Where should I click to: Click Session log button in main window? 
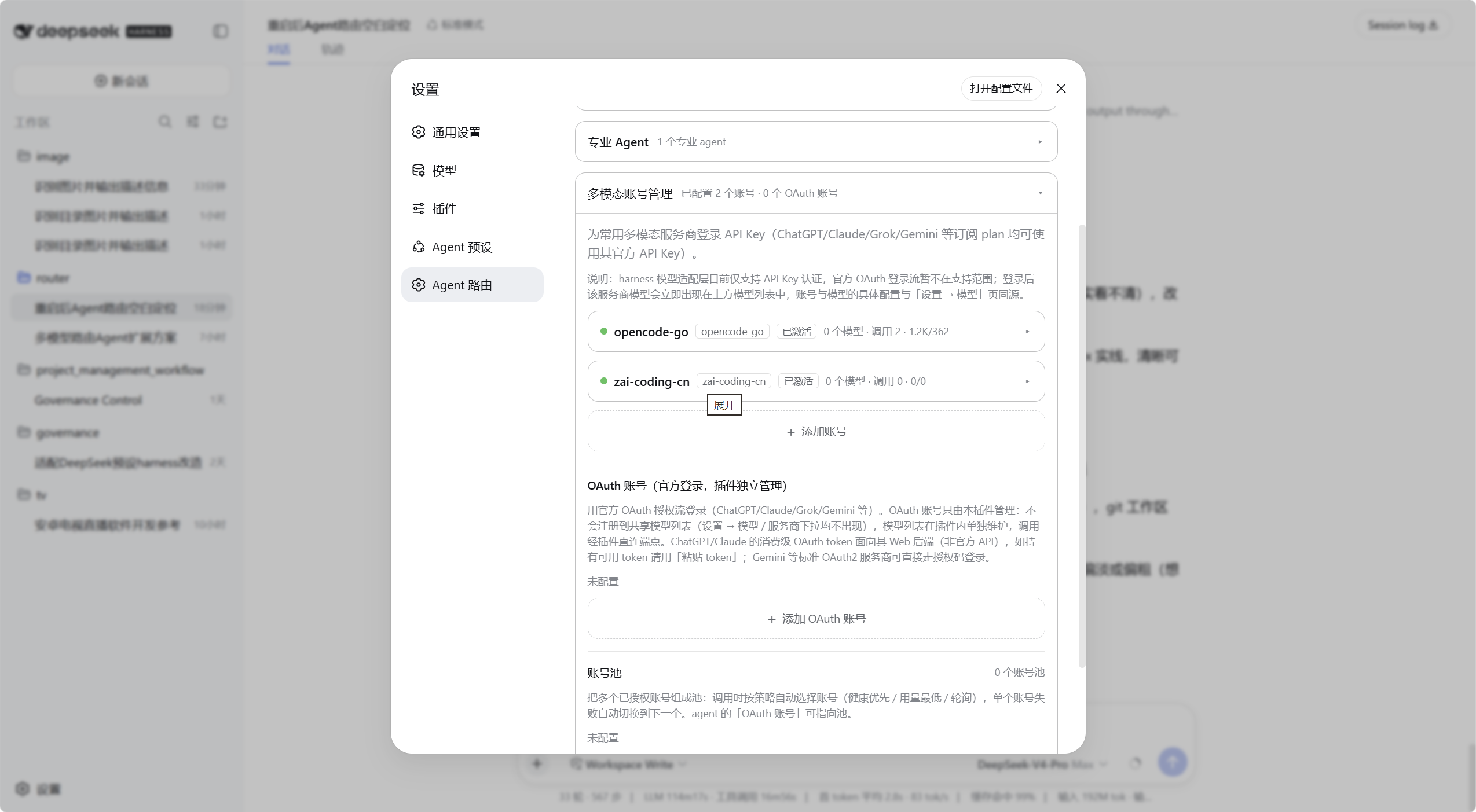point(1402,25)
